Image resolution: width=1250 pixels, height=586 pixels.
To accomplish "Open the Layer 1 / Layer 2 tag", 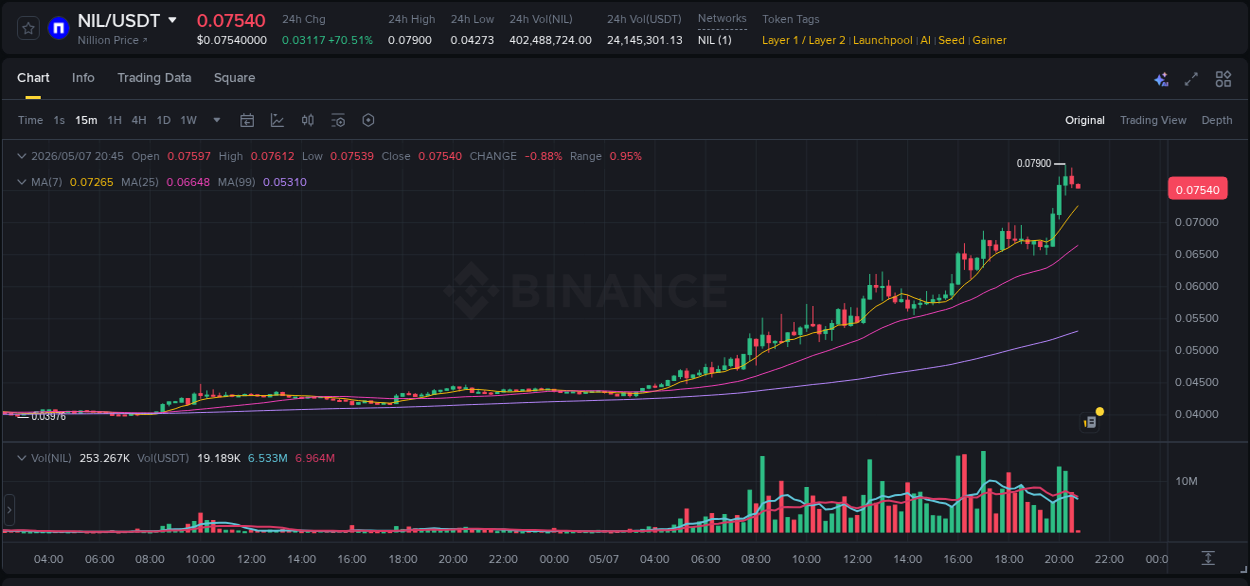I will (x=804, y=40).
